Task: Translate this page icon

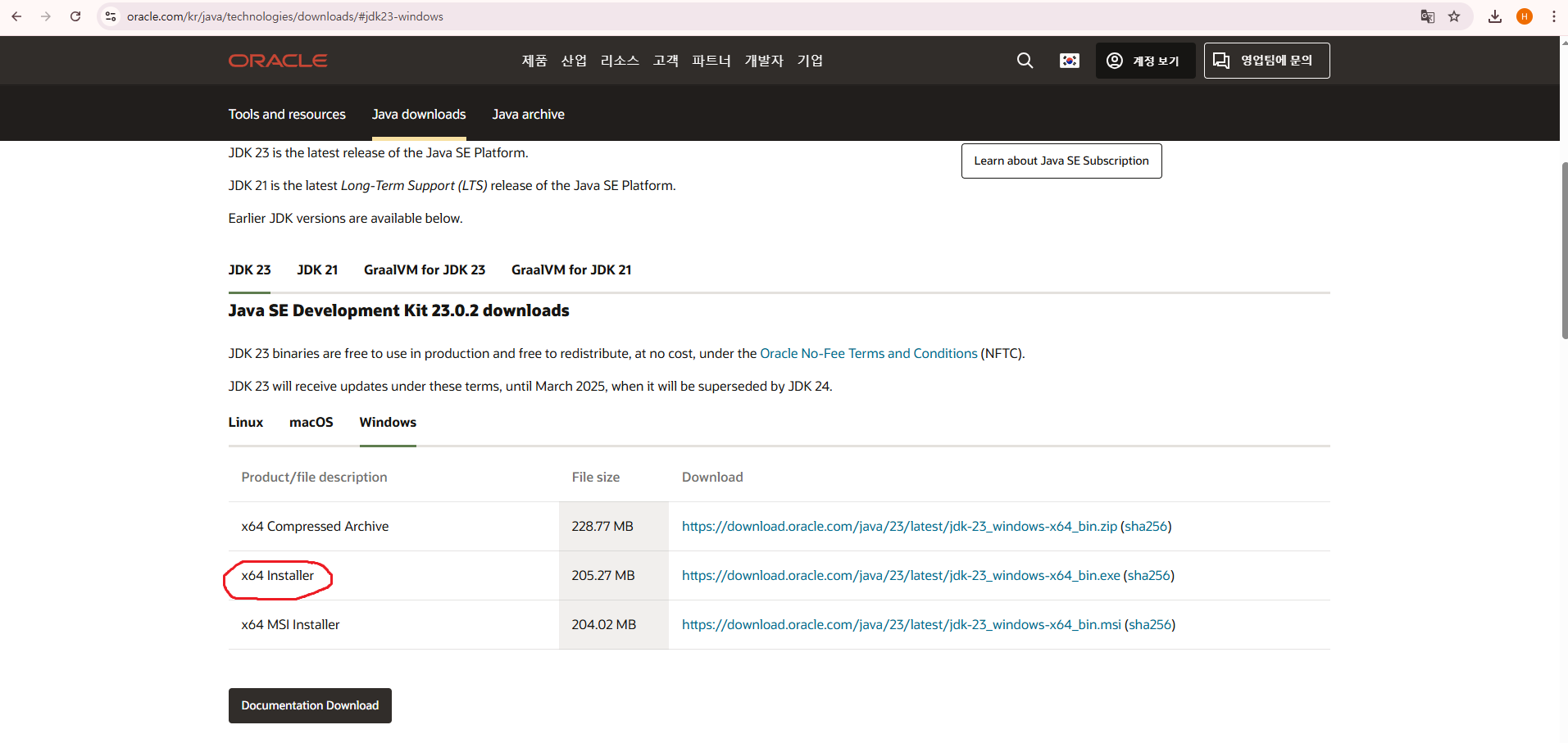Action: [1428, 16]
